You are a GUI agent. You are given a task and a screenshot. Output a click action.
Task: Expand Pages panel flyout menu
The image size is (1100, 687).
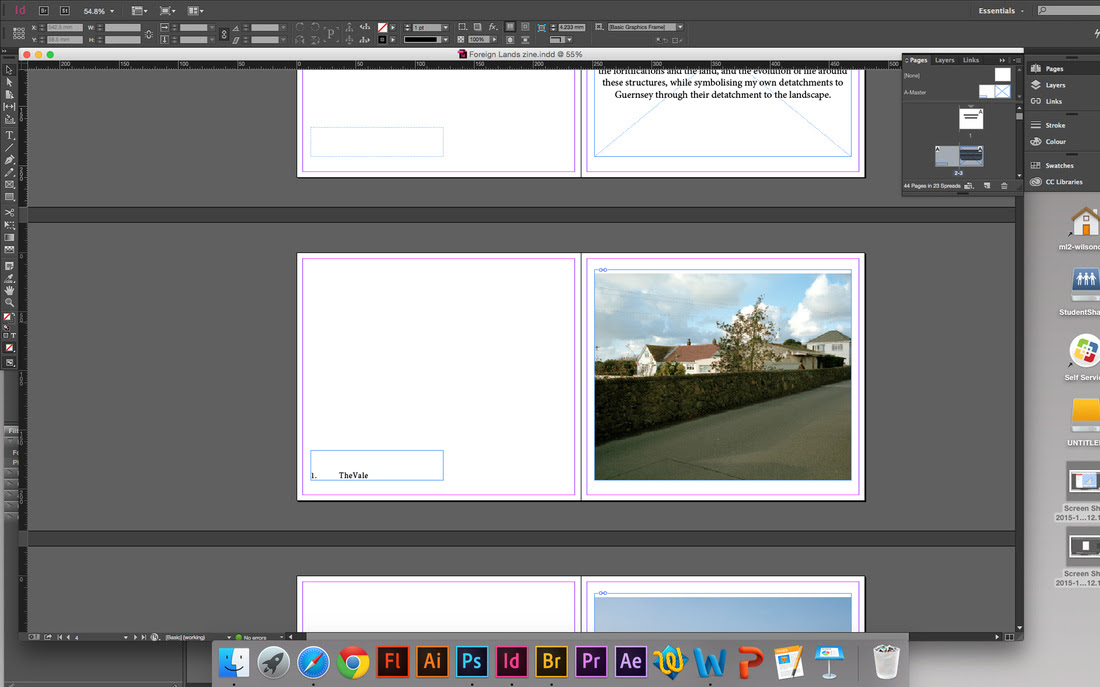[1017, 60]
